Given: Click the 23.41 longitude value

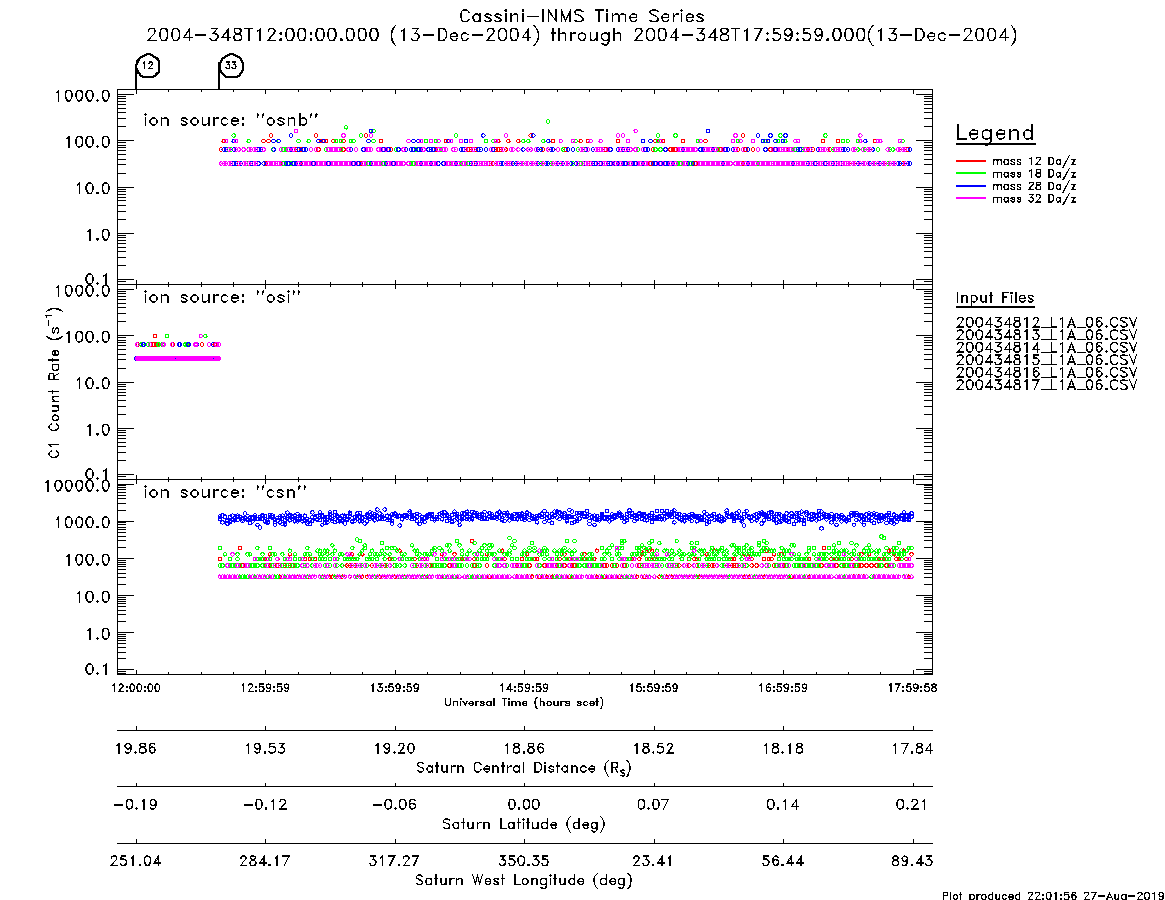Looking at the screenshot, I should pyautogui.click(x=653, y=861).
